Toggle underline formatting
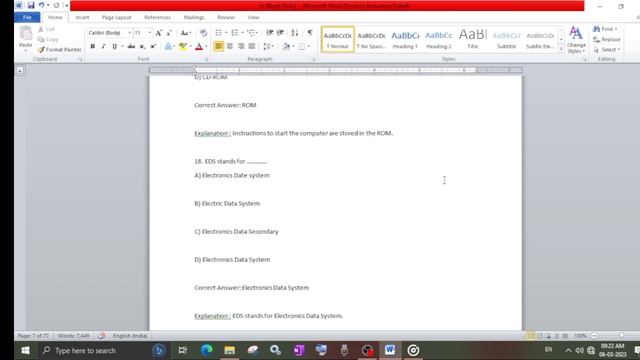Viewport: 640px width, 360px height. (x=114, y=47)
